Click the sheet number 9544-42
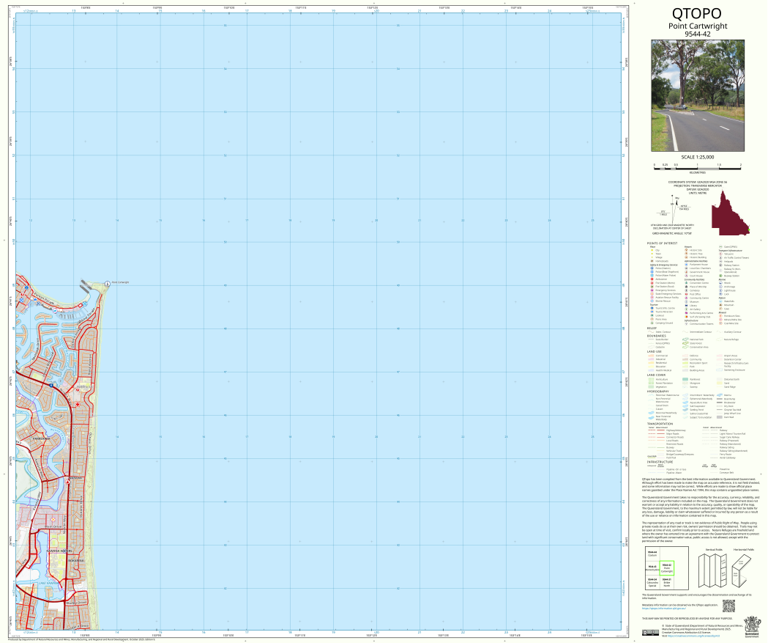This screenshot has height=643, width=768. point(697,34)
